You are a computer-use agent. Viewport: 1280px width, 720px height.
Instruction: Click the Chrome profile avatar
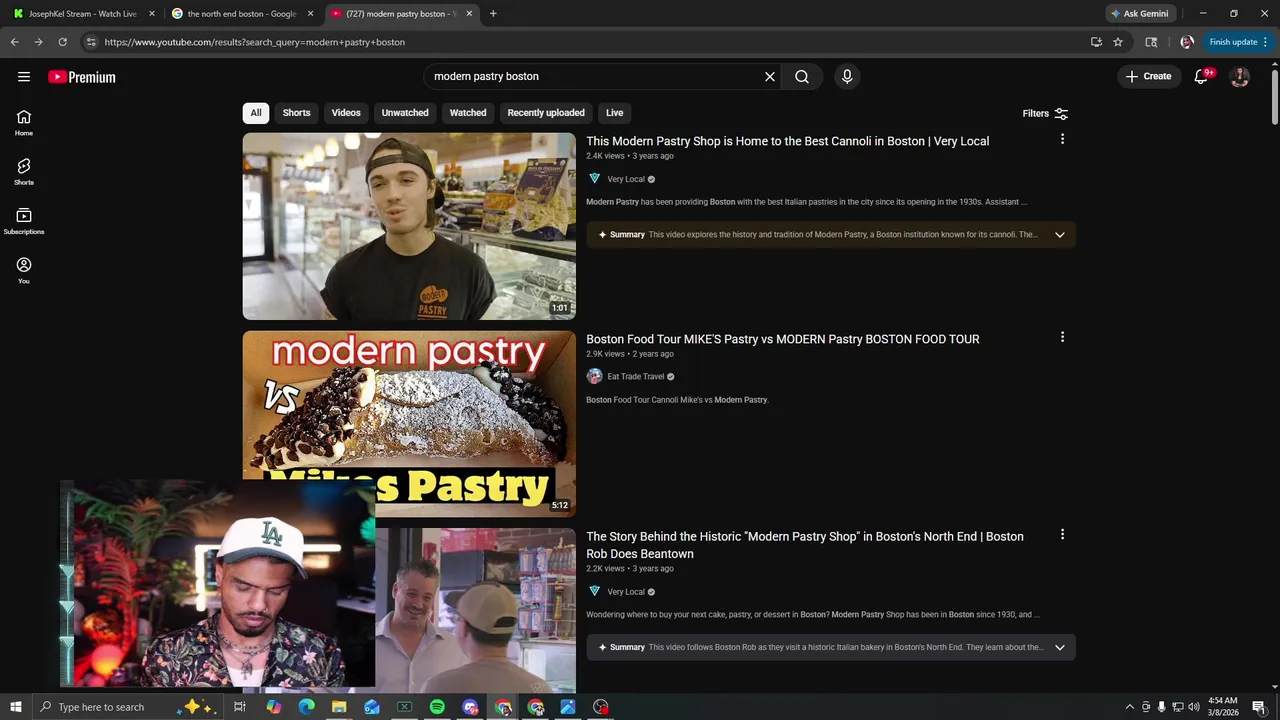[1187, 42]
